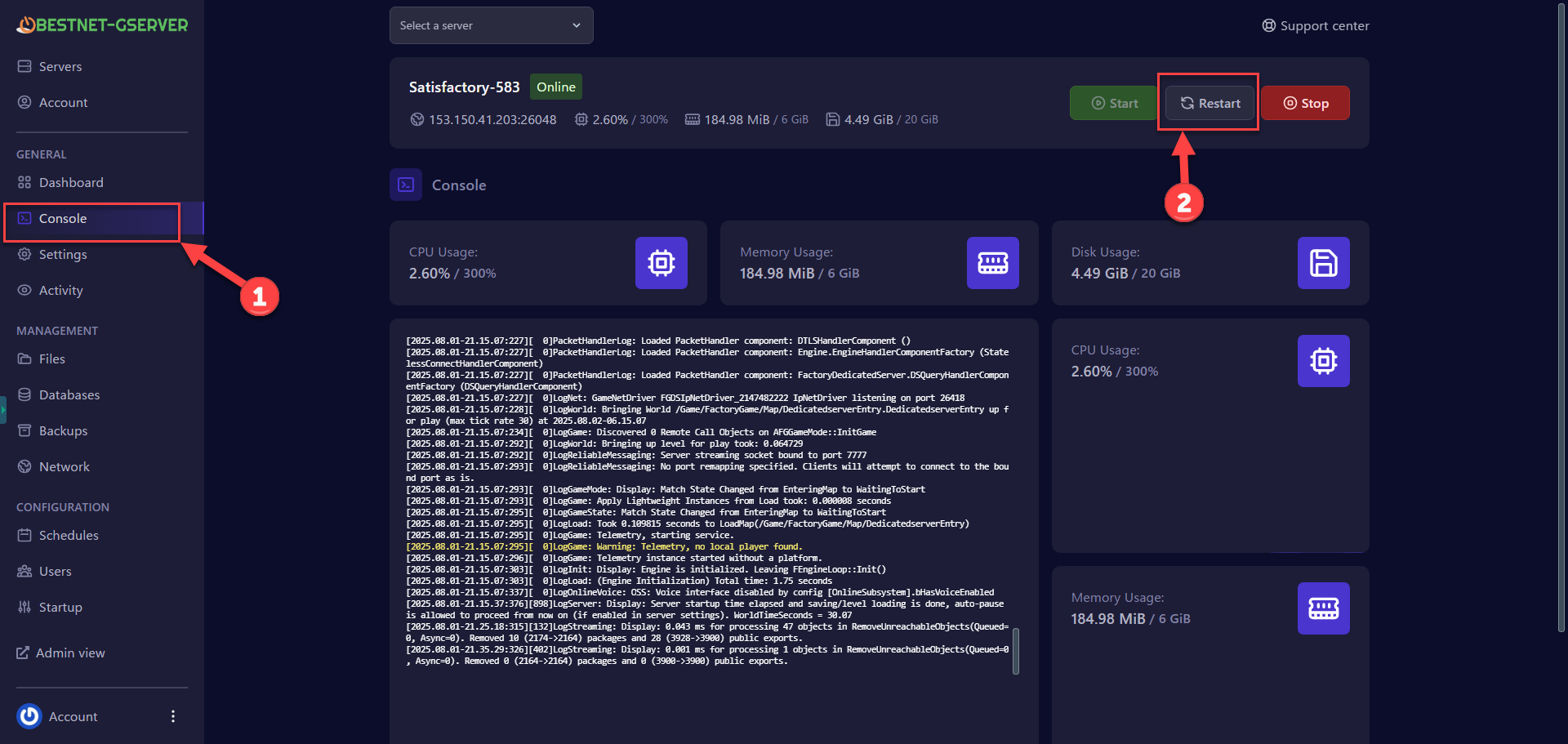
Task: Open the Support center link
Action: (1316, 25)
